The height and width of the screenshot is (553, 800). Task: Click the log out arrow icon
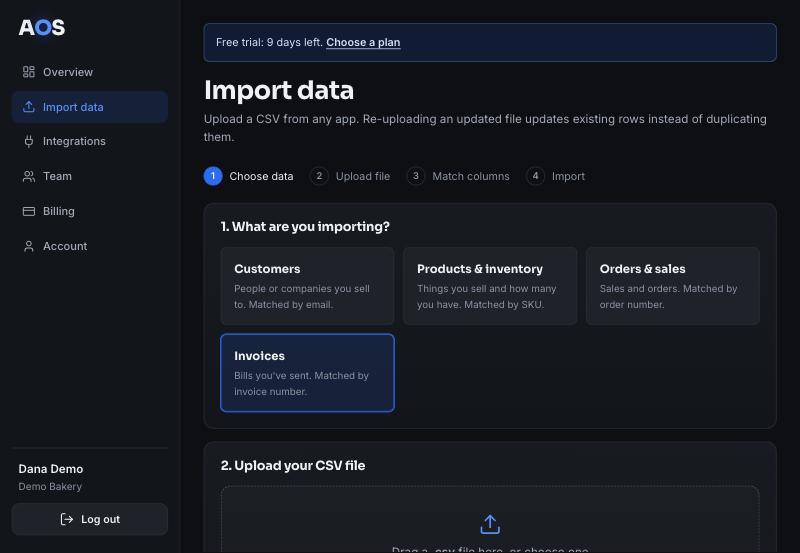(x=66, y=519)
